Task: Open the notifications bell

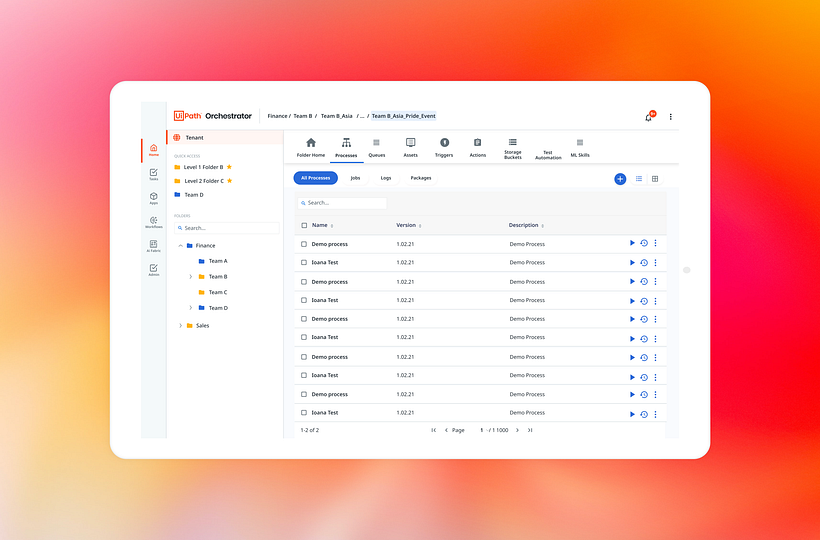Action: click(648, 118)
